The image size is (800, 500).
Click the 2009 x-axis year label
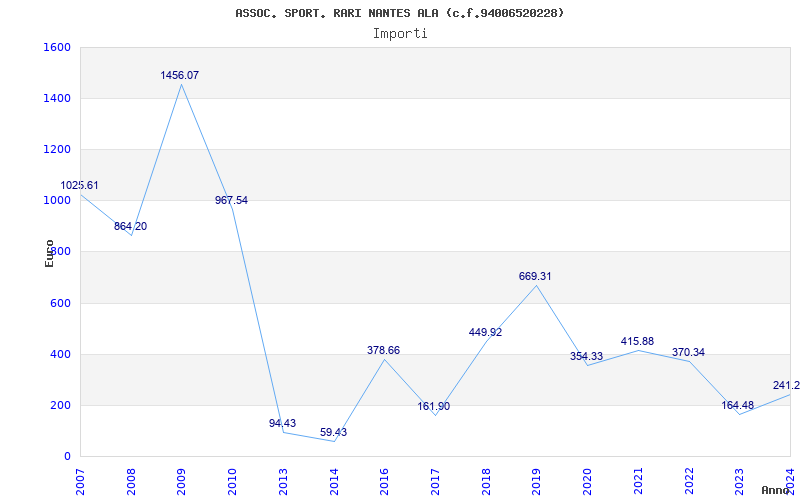point(181,482)
